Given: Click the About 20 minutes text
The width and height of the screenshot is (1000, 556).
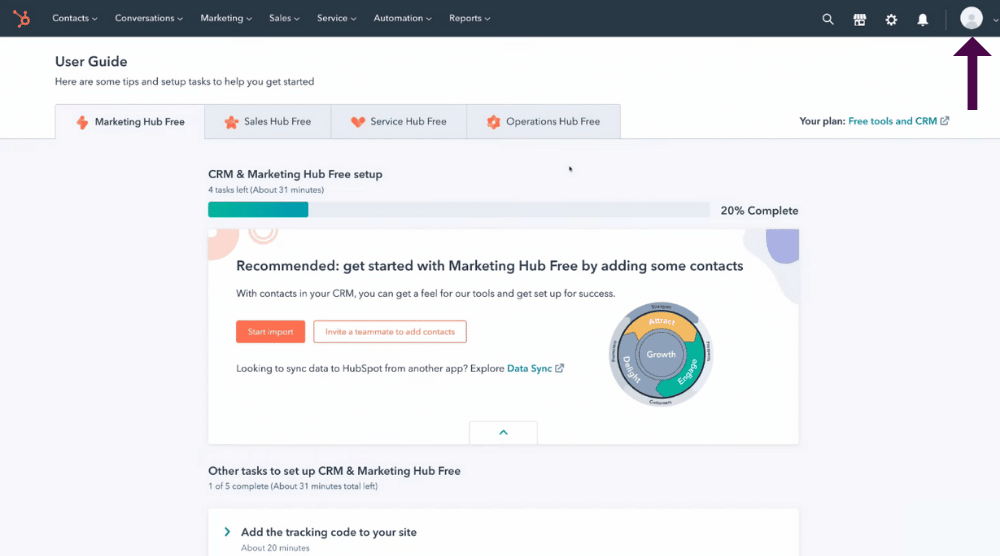Looking at the screenshot, I should [x=275, y=548].
